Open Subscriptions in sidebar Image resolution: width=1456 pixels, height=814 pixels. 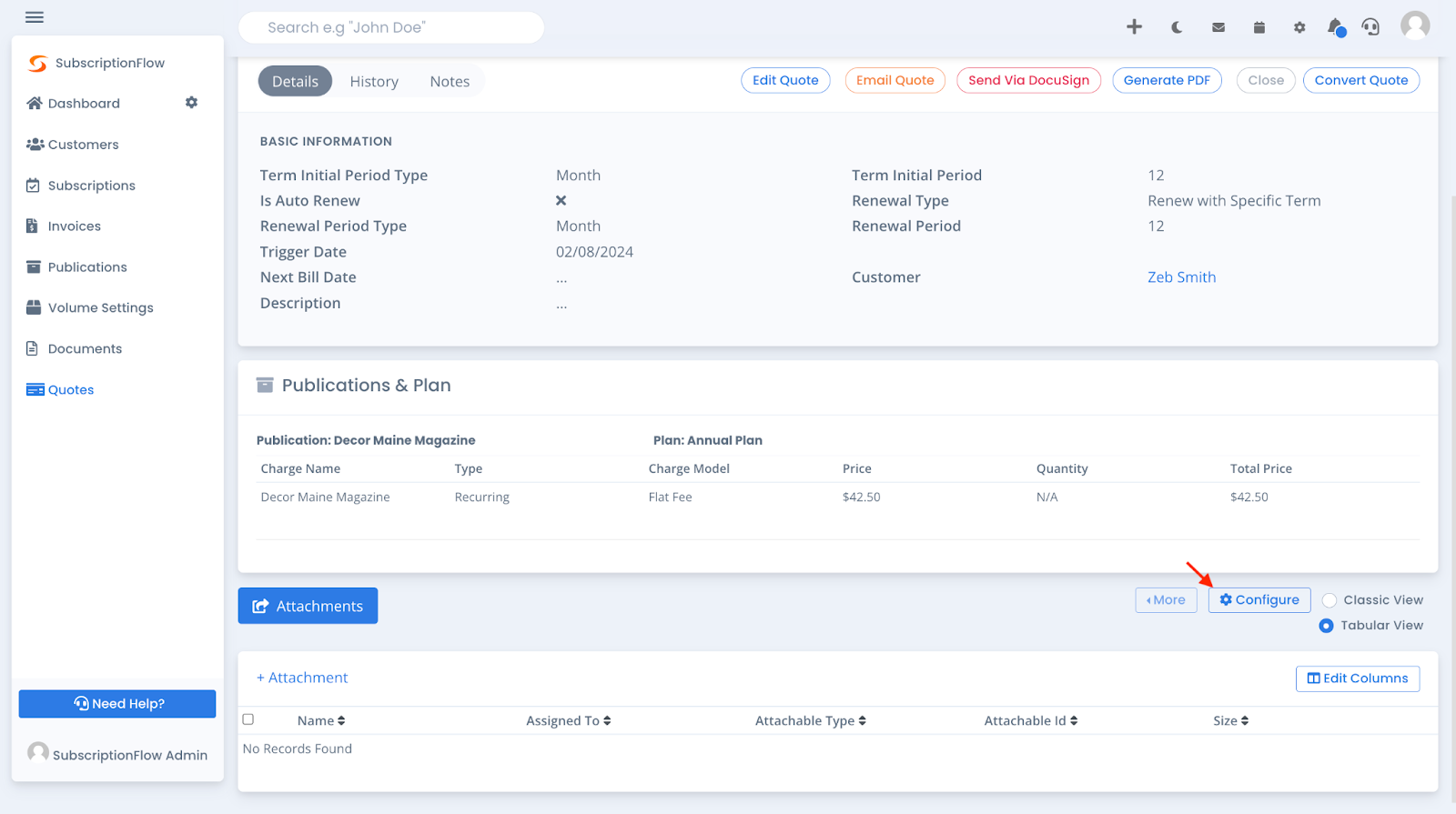[x=92, y=185]
